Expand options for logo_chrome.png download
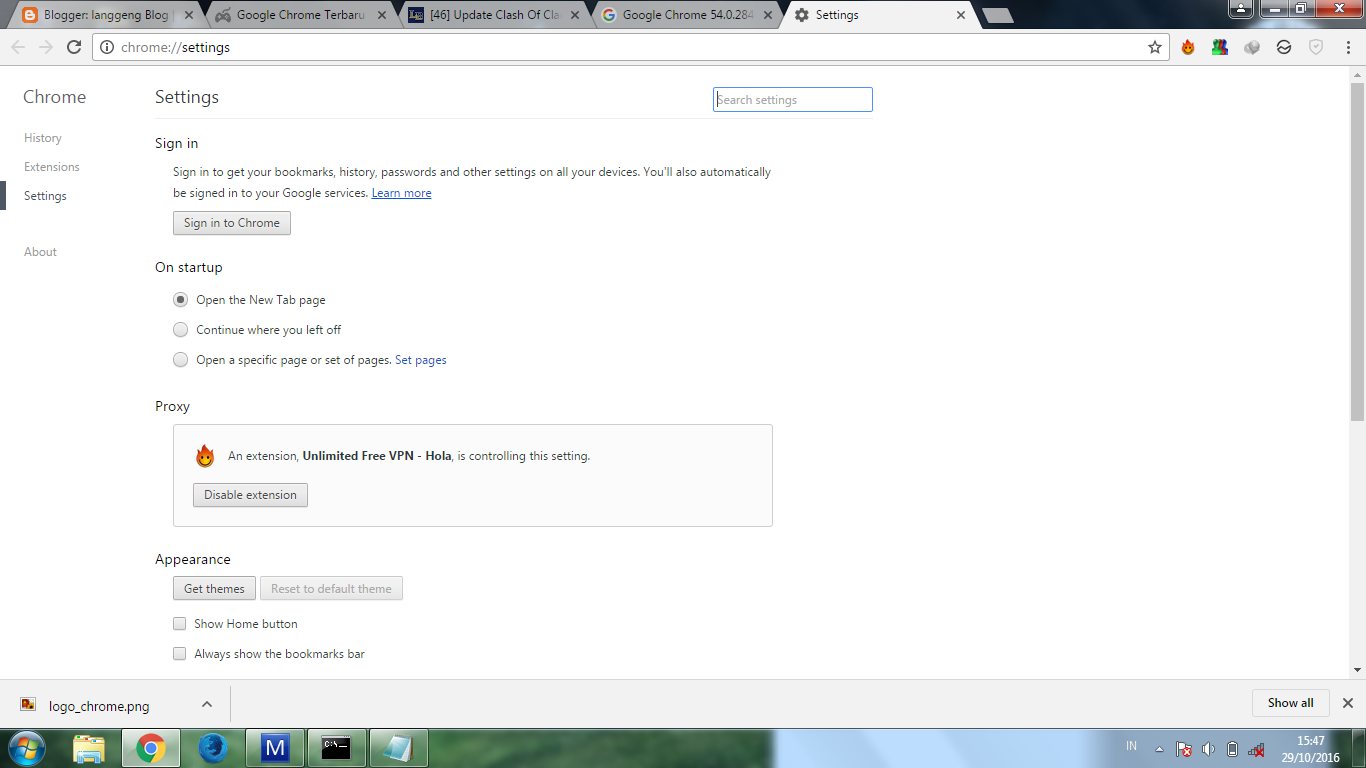Viewport: 1366px width, 768px height. click(x=207, y=704)
